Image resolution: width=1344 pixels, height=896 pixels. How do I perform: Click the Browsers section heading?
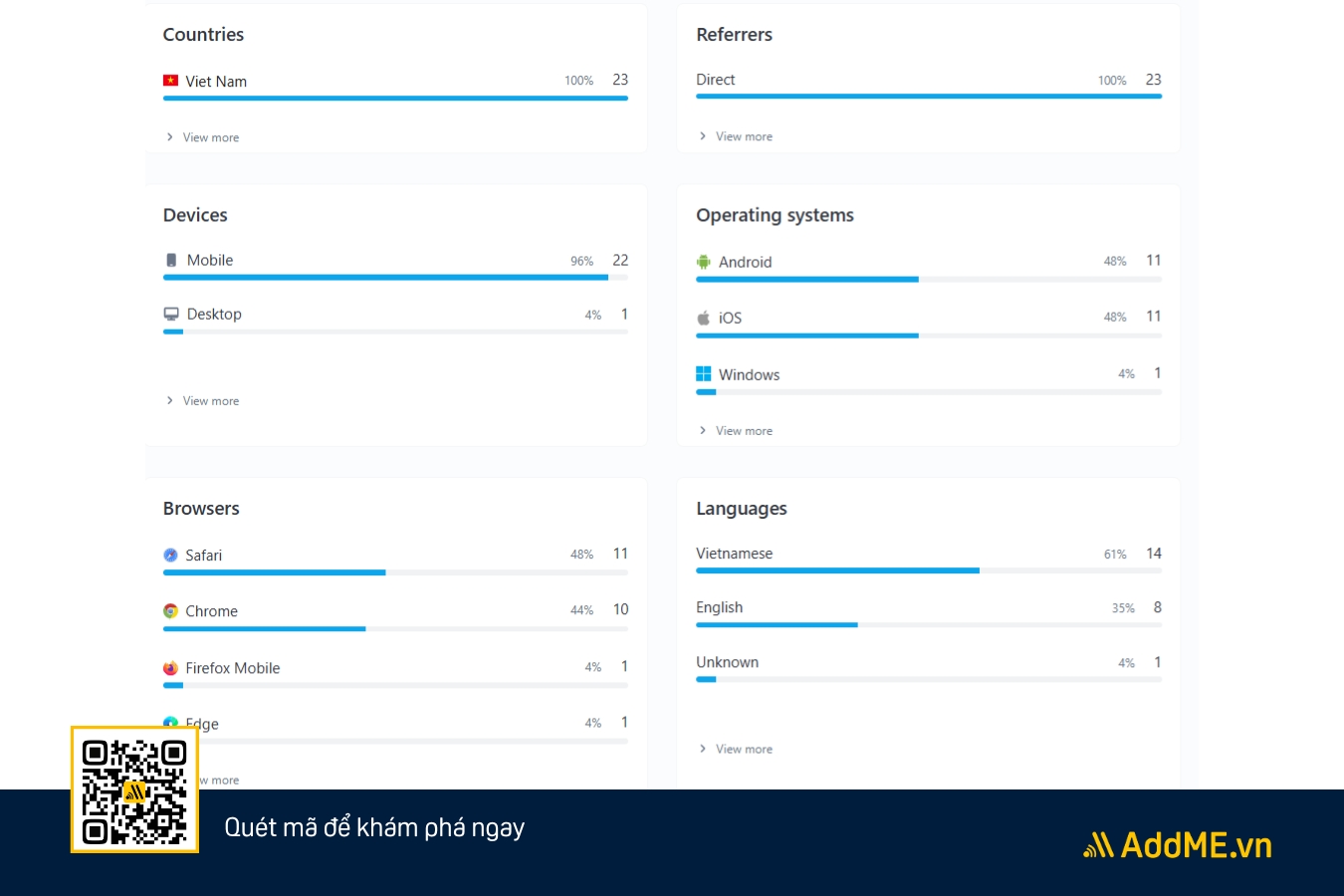(201, 508)
